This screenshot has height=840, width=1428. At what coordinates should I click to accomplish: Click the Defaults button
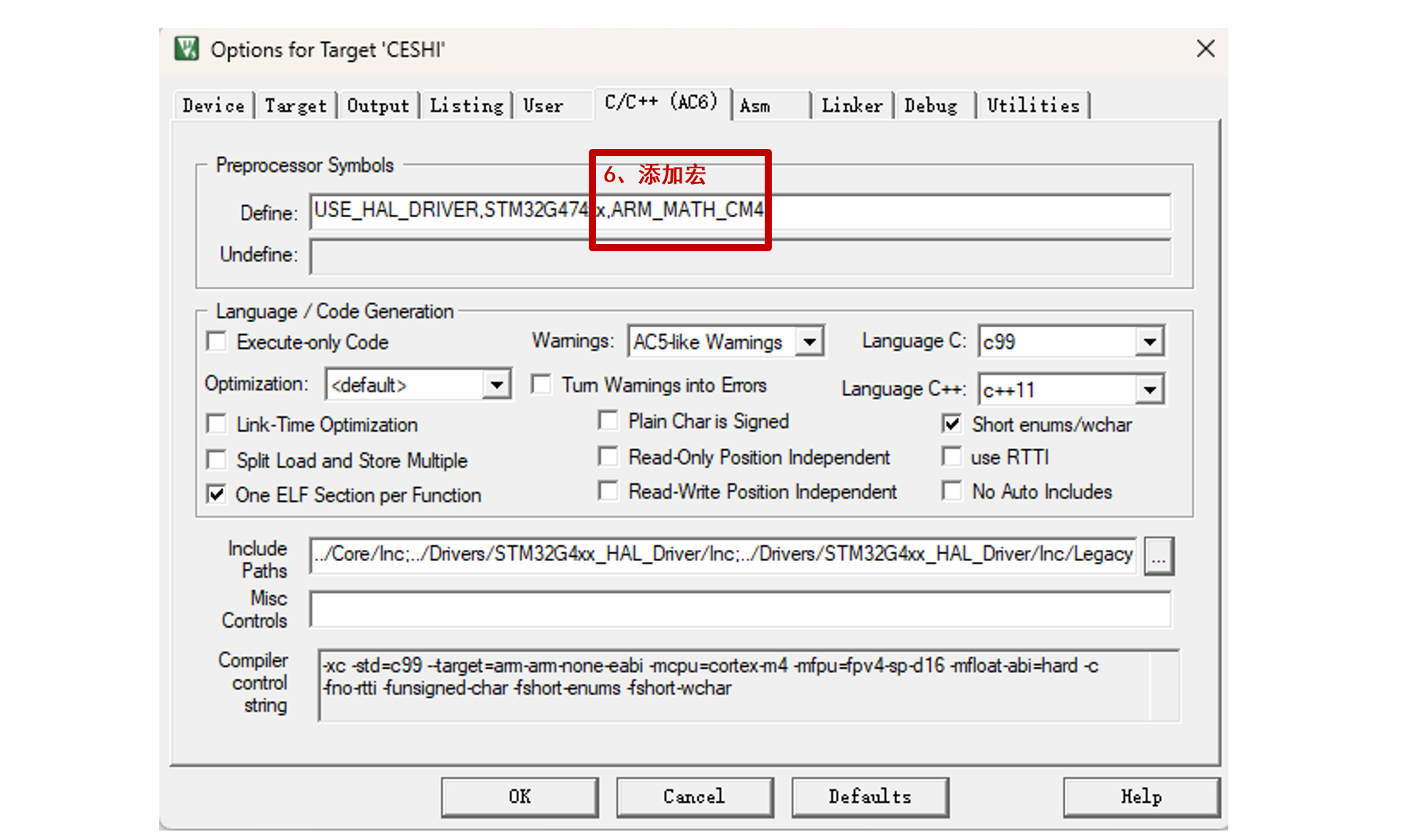(x=869, y=796)
